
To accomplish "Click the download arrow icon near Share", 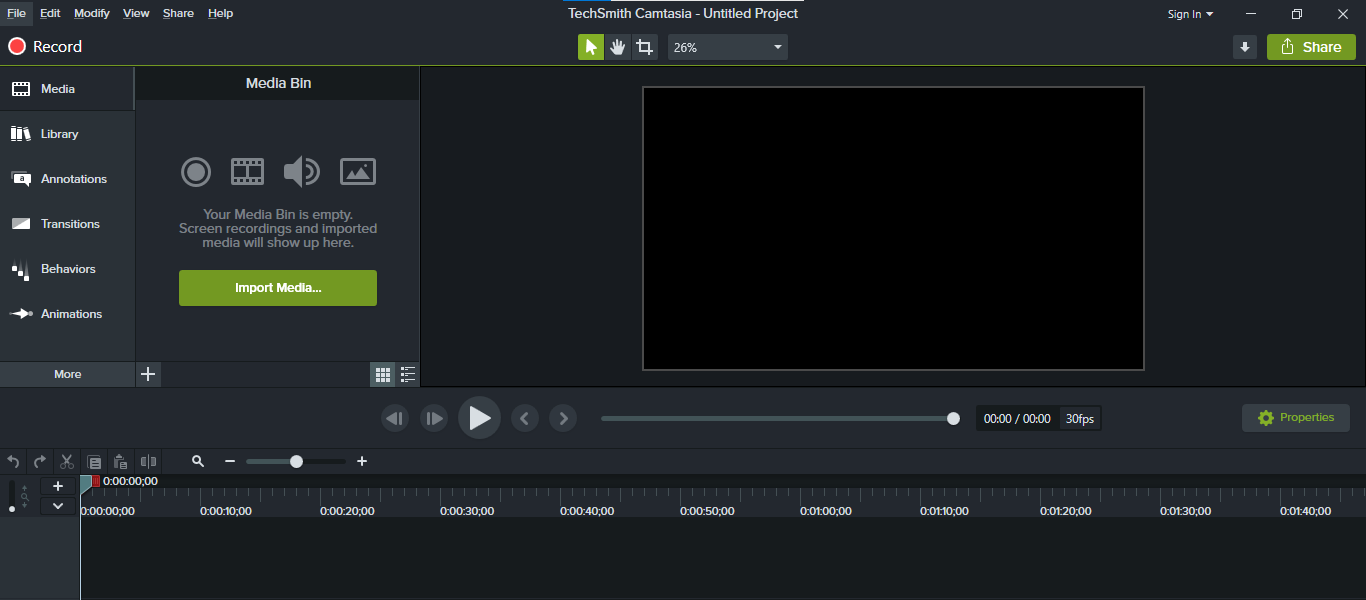I will click(x=1245, y=47).
